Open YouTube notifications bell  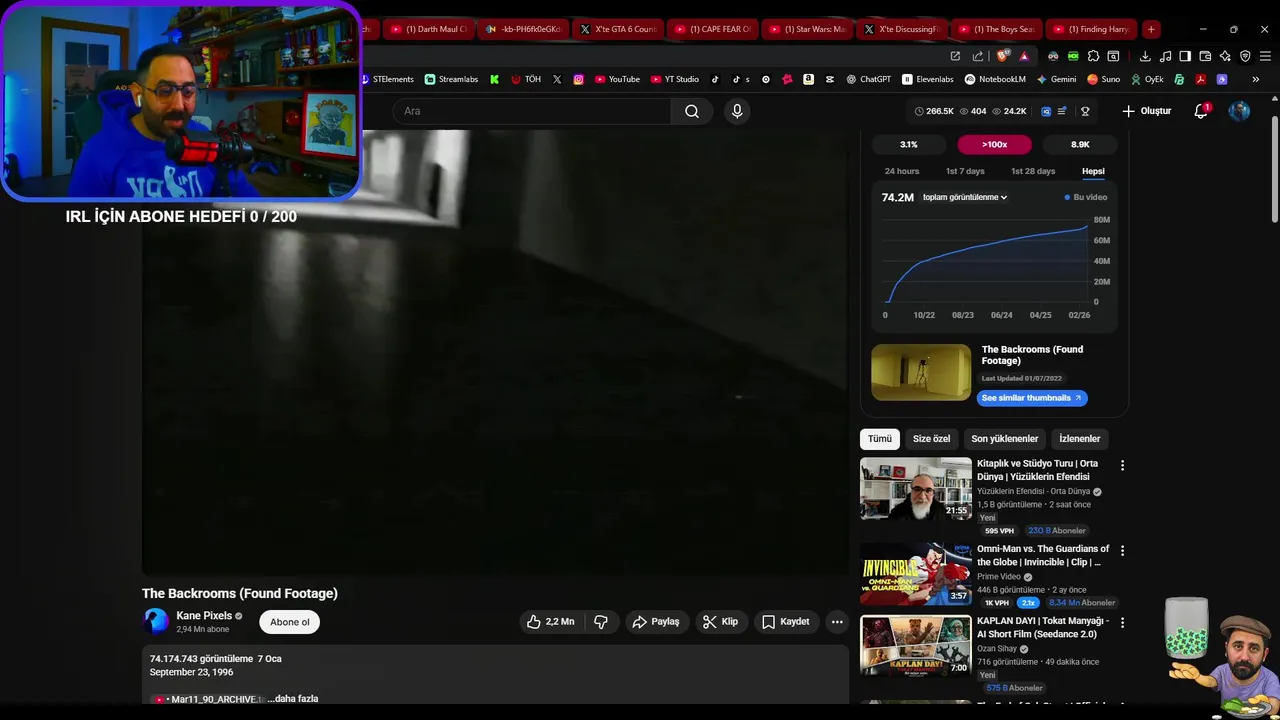(1201, 111)
